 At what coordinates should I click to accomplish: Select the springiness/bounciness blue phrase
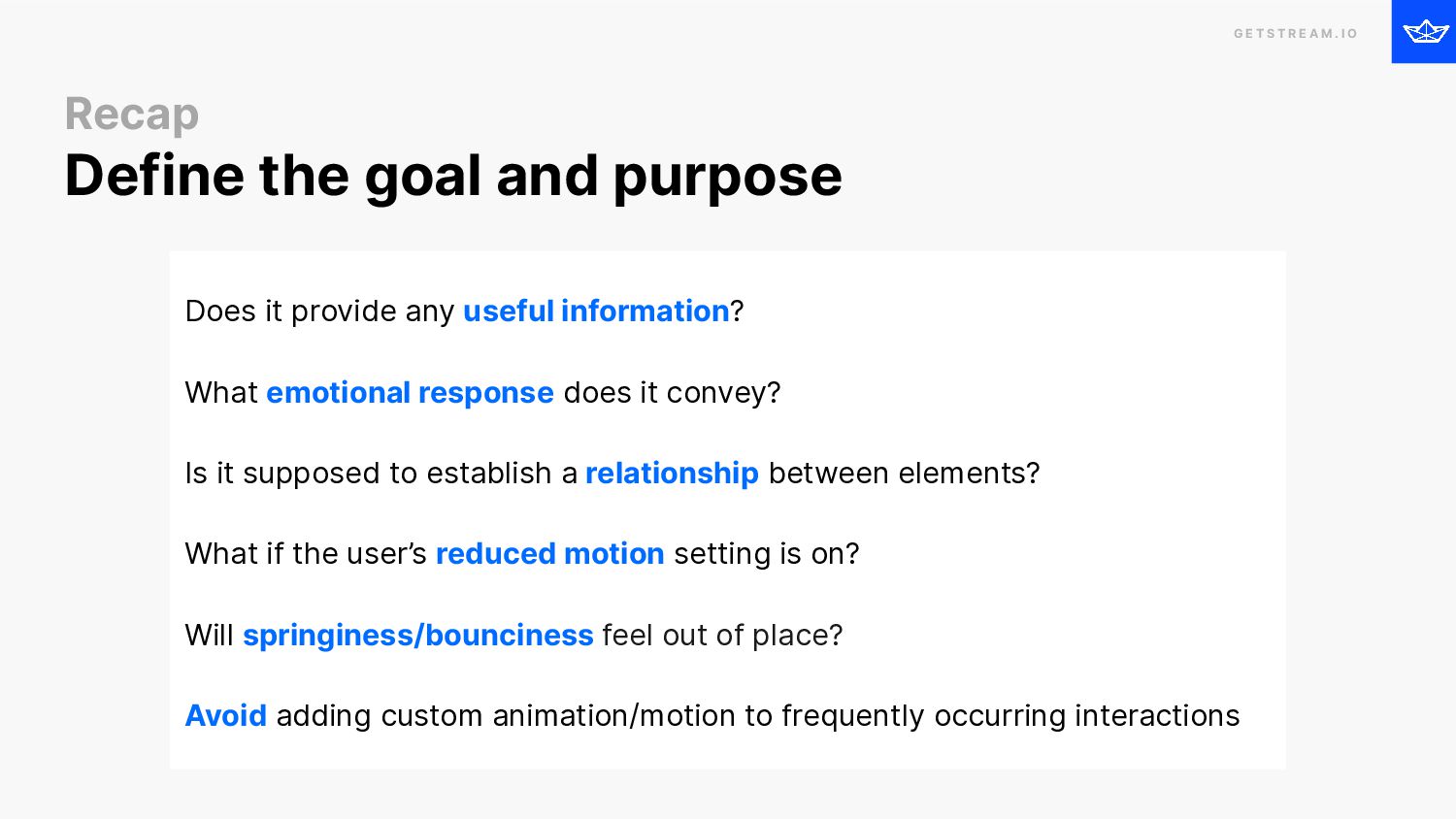(417, 636)
